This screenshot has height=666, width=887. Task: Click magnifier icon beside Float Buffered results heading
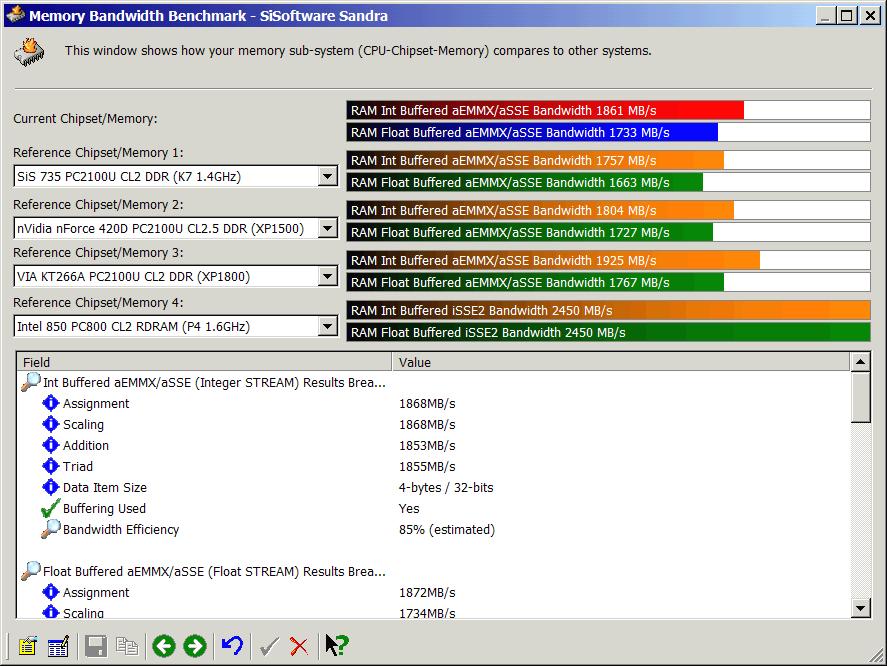pyautogui.click(x=31, y=571)
